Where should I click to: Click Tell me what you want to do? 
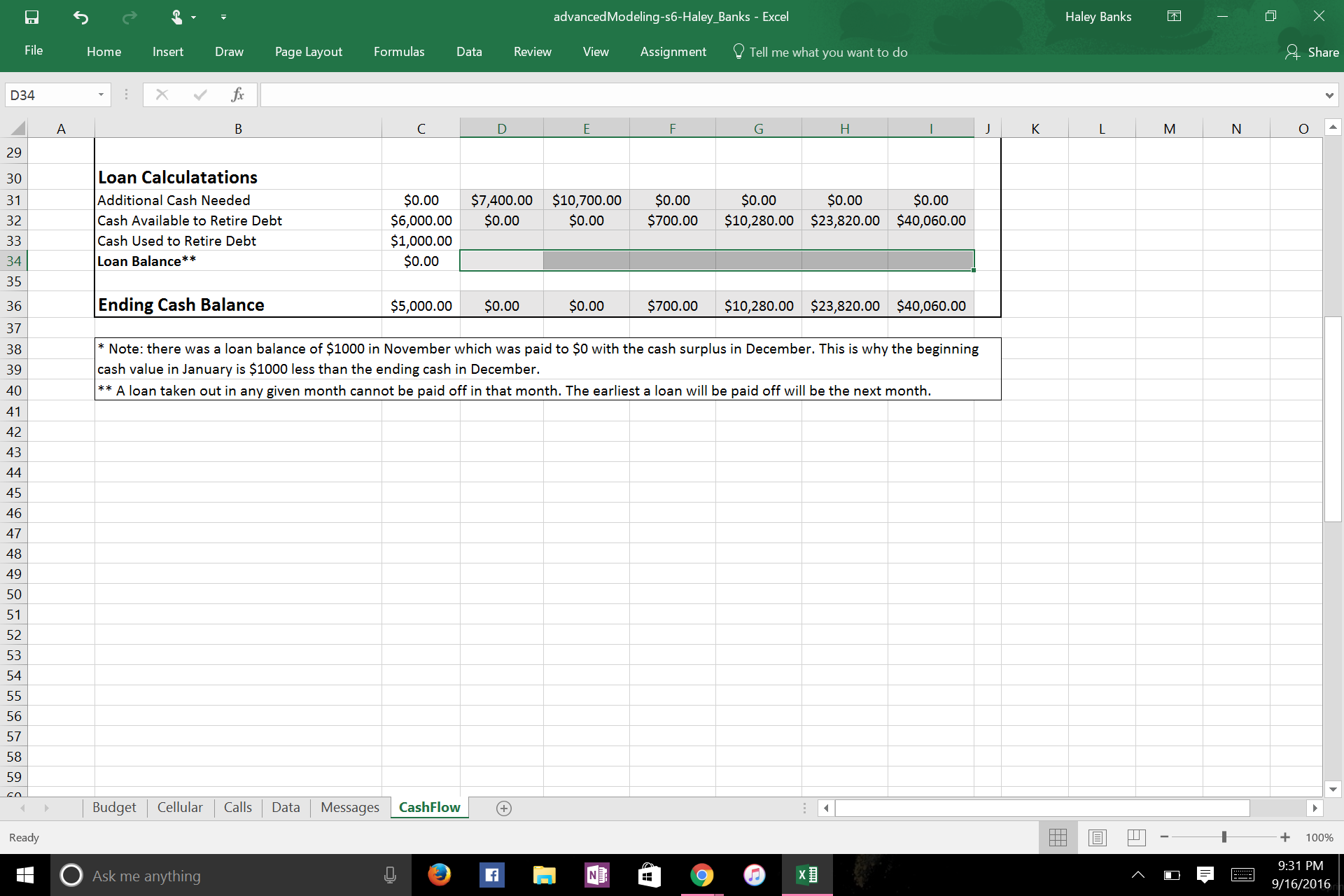pyautogui.click(x=820, y=52)
